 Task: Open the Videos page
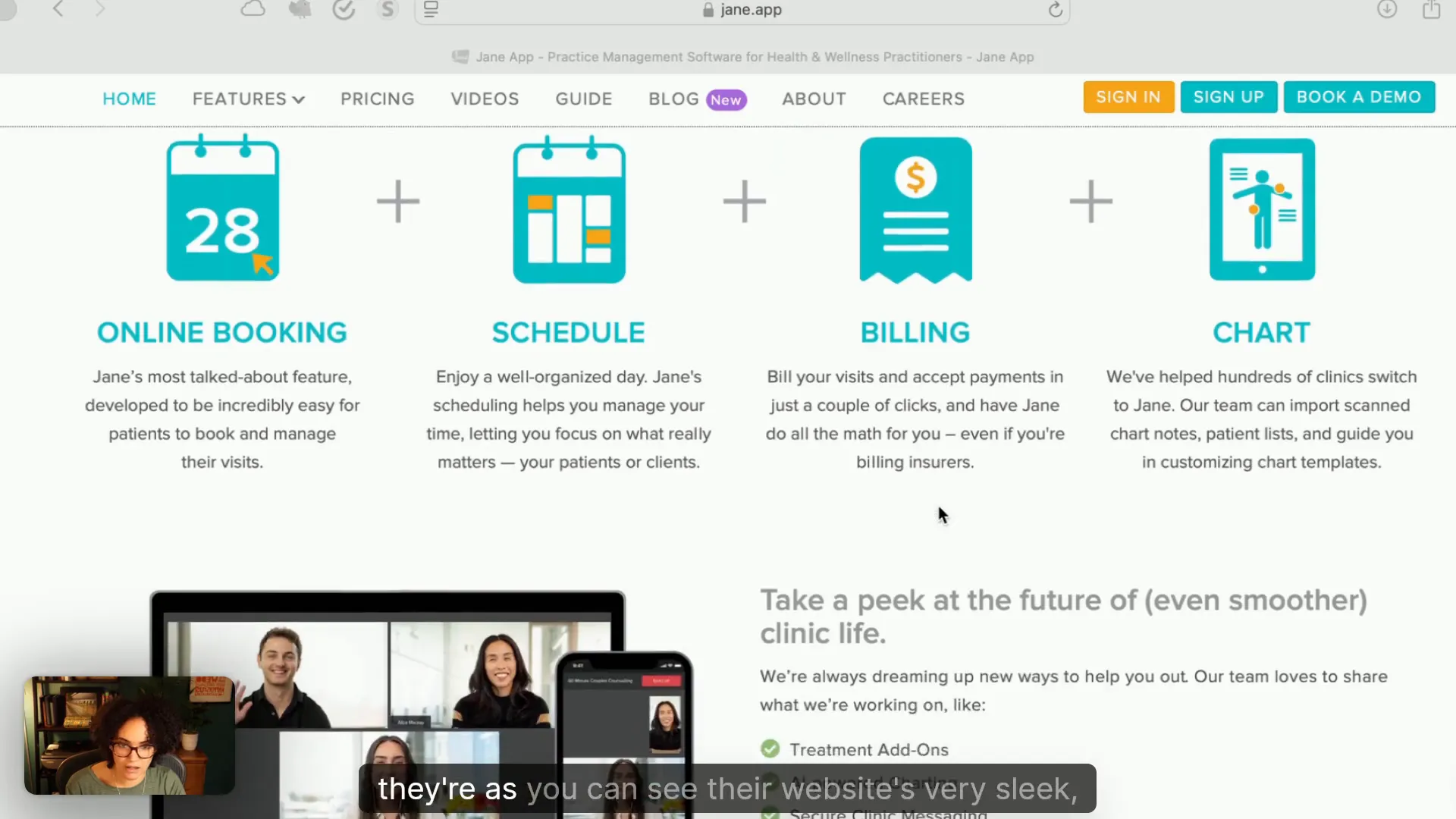485,99
